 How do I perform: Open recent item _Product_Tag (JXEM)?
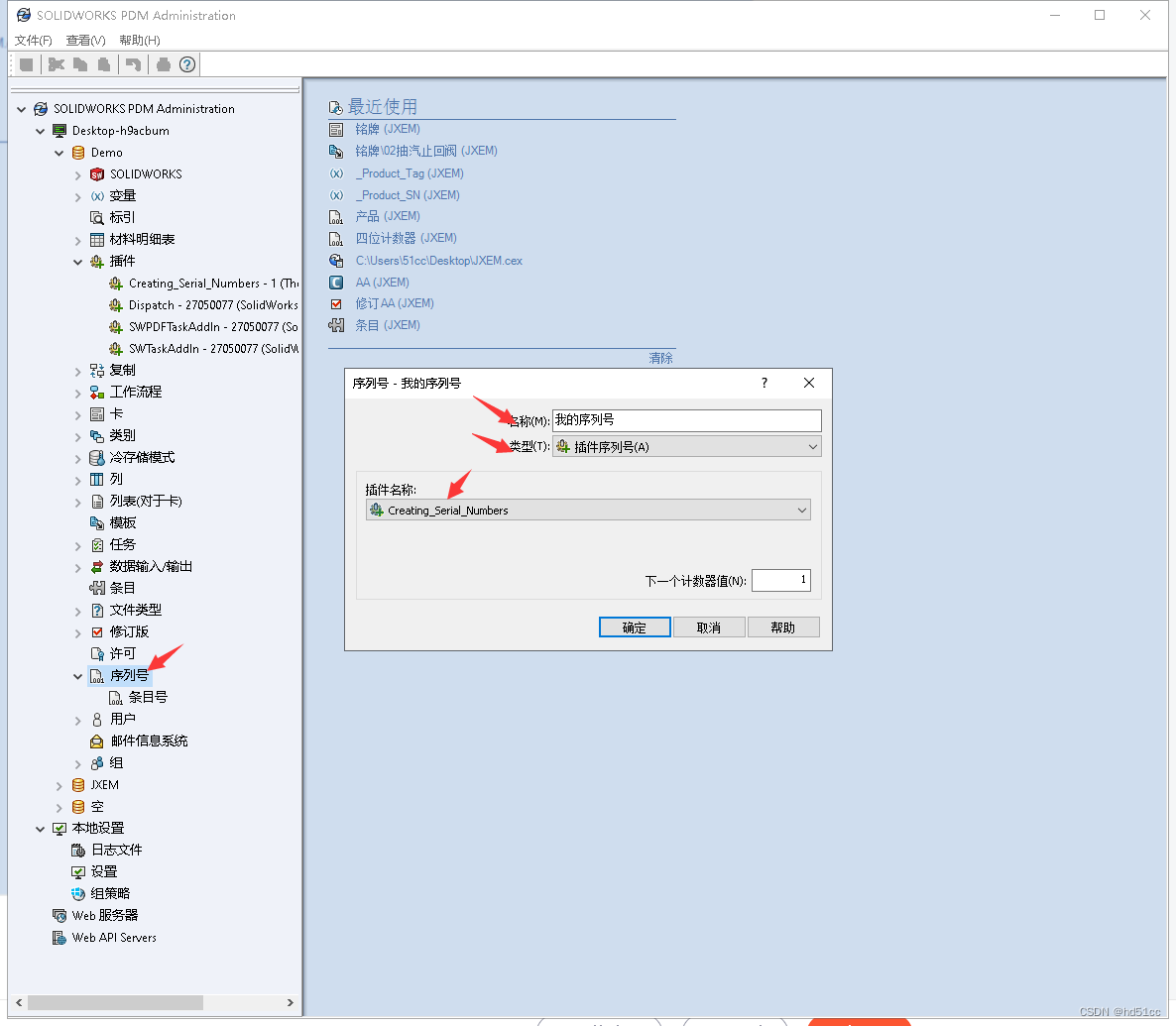click(x=410, y=173)
